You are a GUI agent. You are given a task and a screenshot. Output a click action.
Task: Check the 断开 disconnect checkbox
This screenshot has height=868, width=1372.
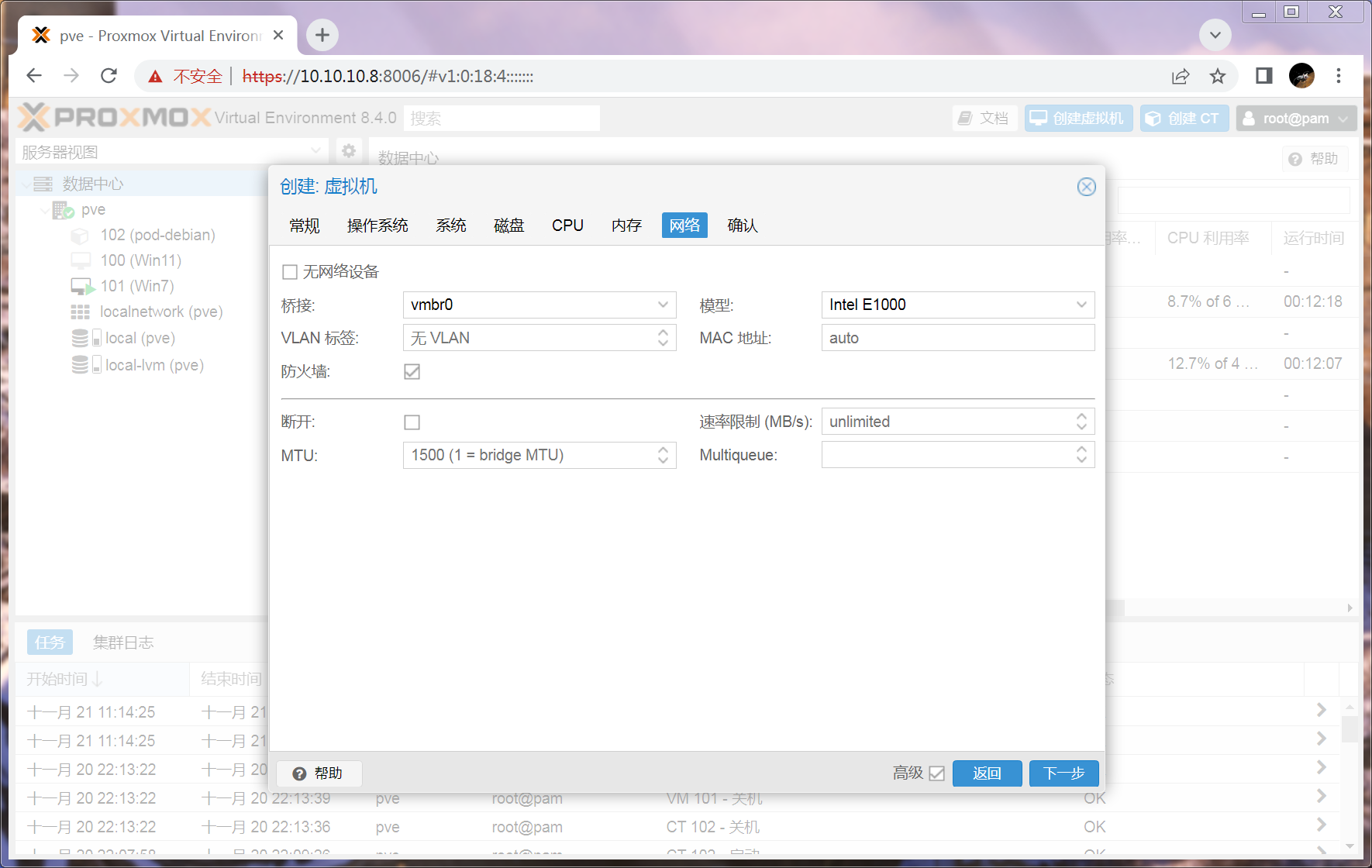pos(412,422)
